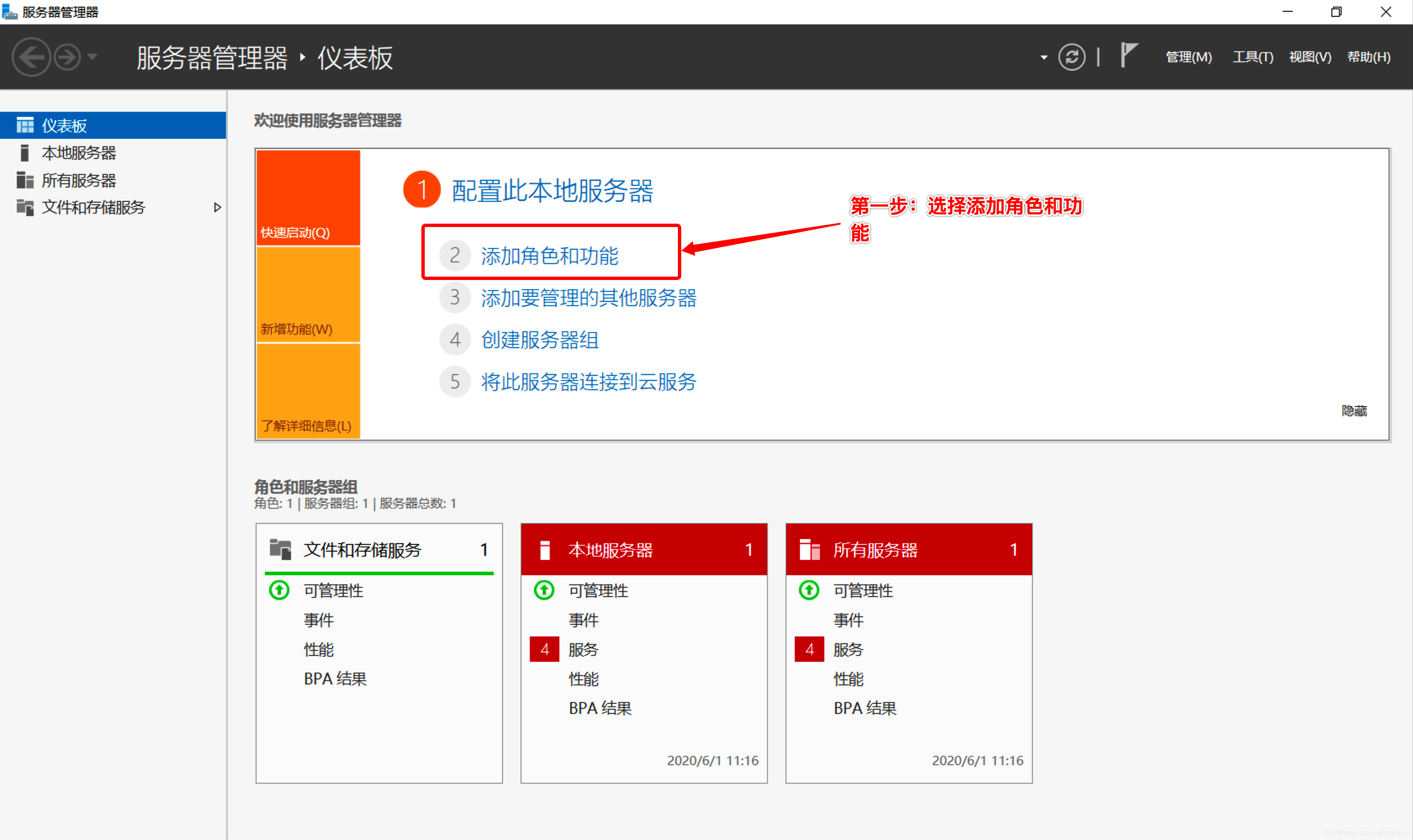Screen dimensions: 1413x840
Task: Open 服务 in 所有服务器 tile
Action: (x=849, y=649)
